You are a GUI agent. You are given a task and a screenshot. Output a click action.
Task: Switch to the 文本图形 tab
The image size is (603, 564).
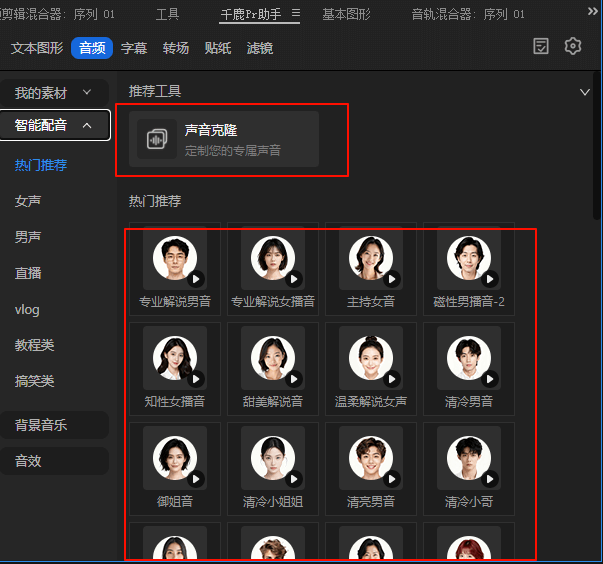(x=37, y=48)
